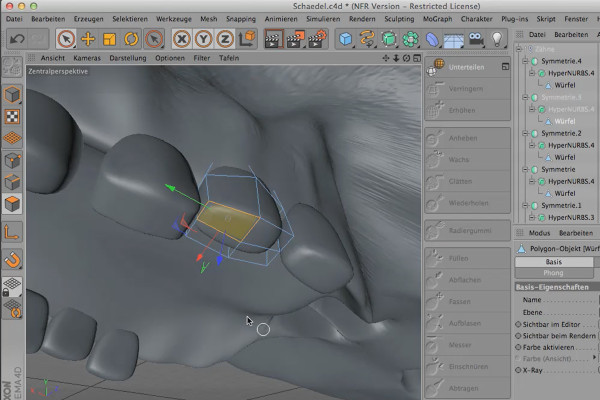The height and width of the screenshot is (400, 600).
Task: Open the Datei menu
Action: coord(14,19)
